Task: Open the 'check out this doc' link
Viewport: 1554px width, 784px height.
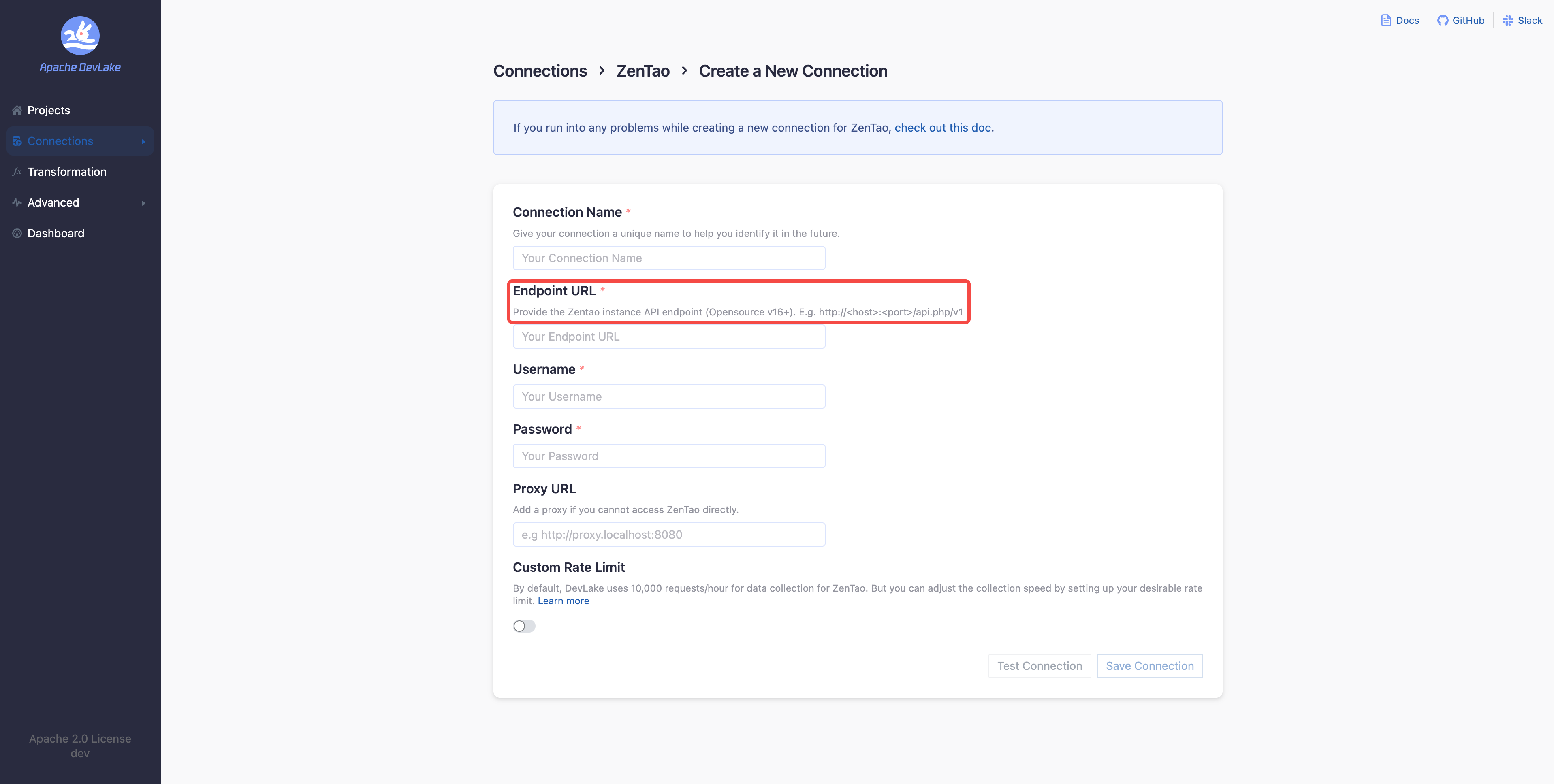Action: (x=943, y=128)
